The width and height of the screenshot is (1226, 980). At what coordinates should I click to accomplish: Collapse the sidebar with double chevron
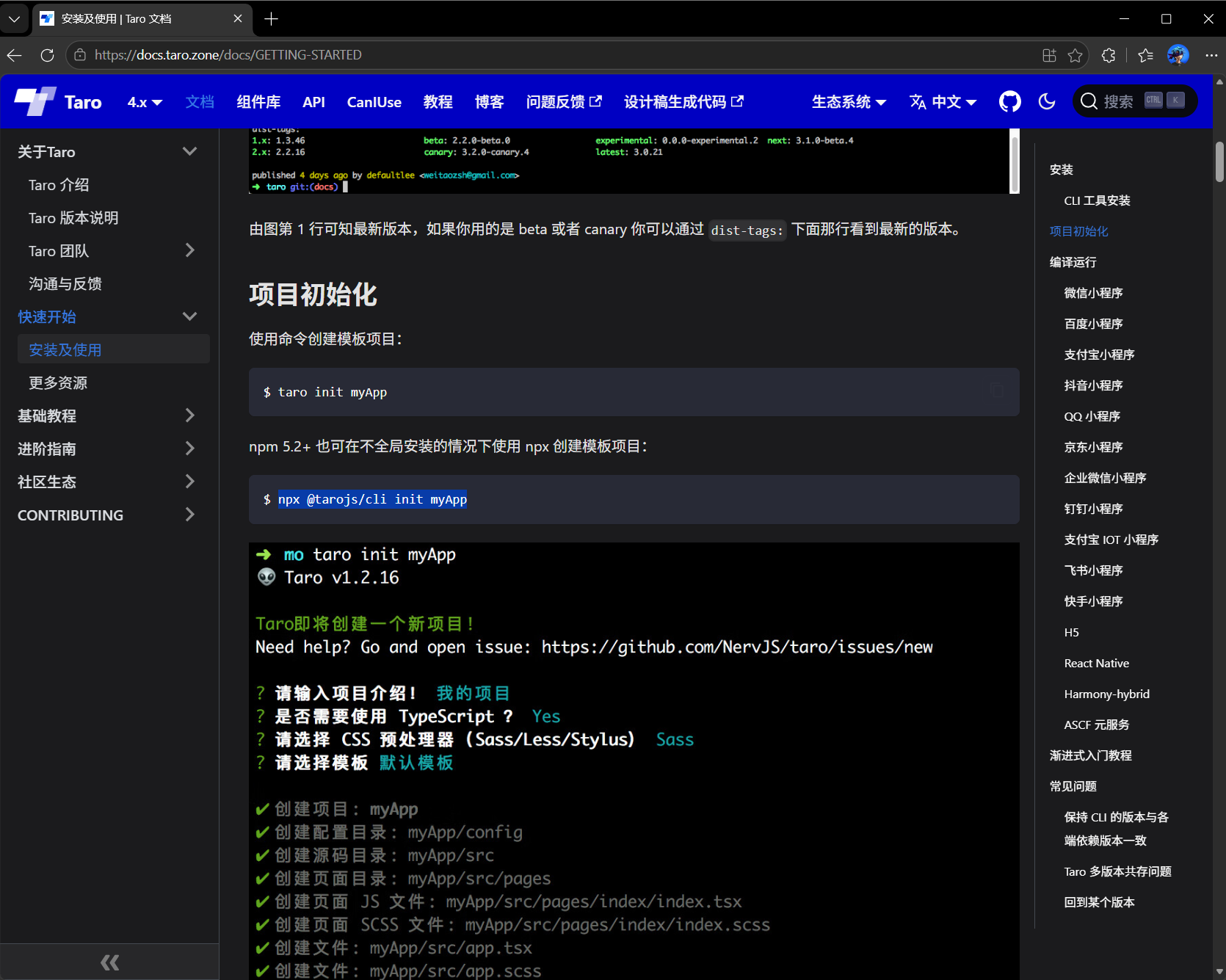click(109, 962)
